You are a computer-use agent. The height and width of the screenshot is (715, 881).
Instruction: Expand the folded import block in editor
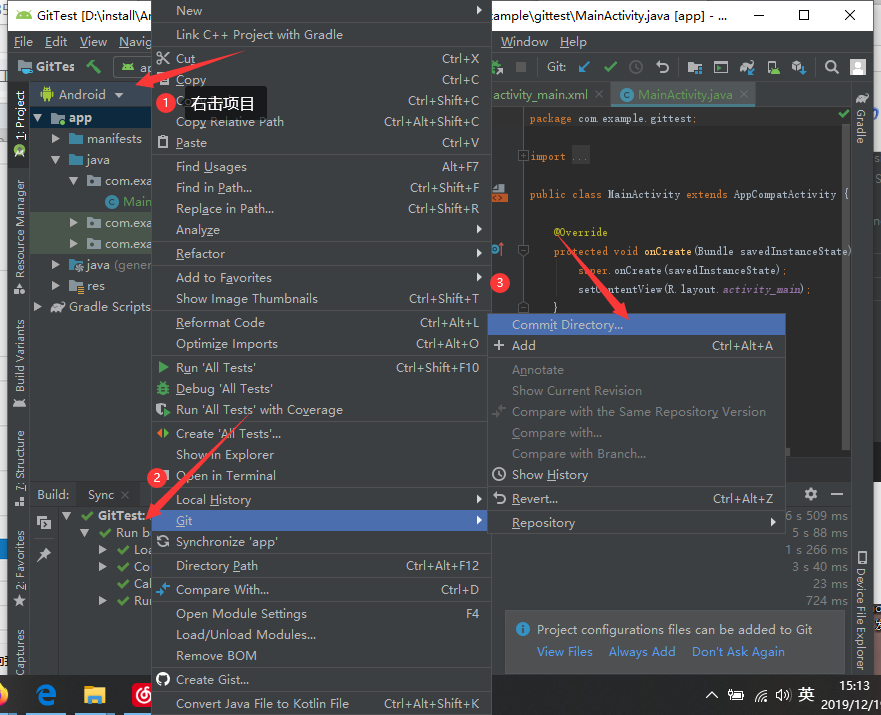pos(523,156)
